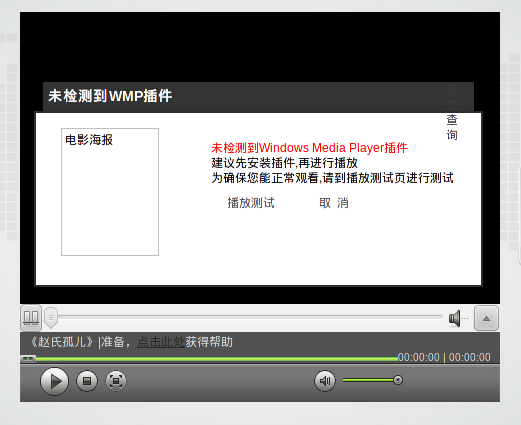The height and width of the screenshot is (425, 521).
Task: Click the seek slider thumb on the upper bar
Action: (51, 318)
